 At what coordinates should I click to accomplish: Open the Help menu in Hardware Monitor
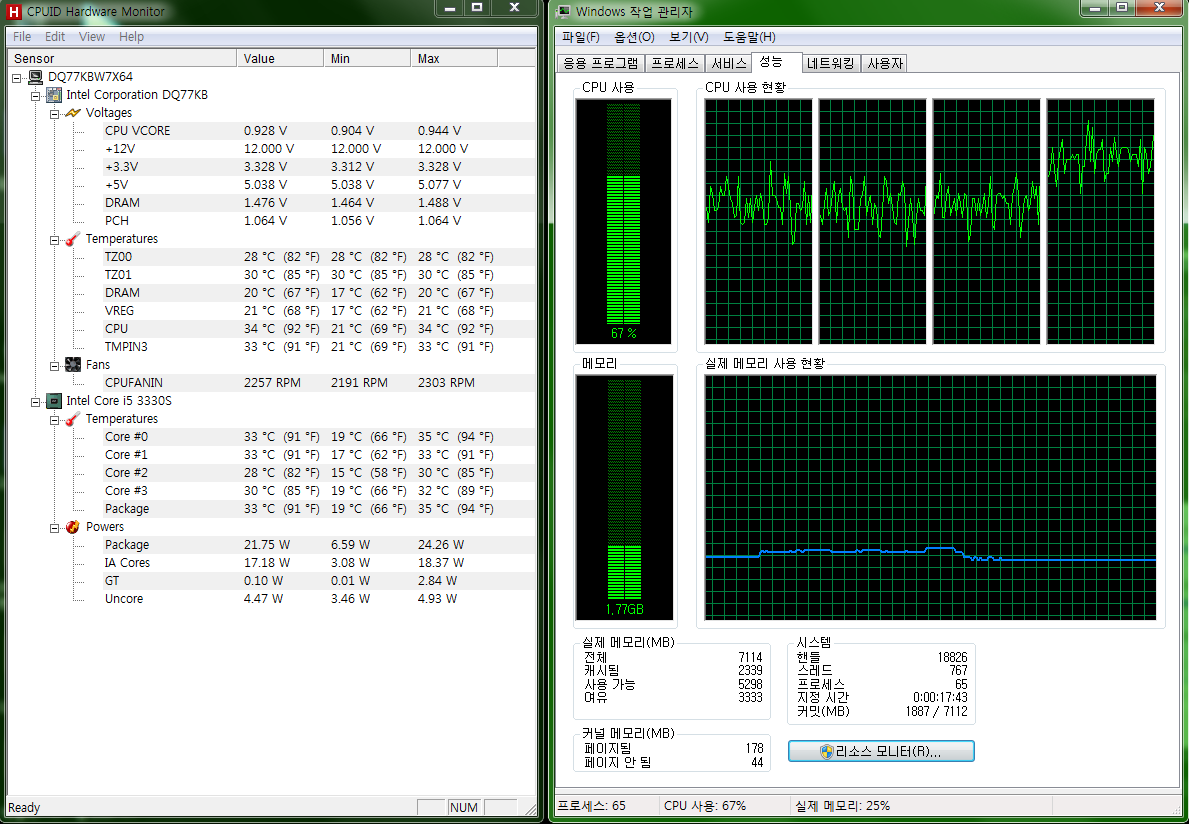(x=131, y=36)
